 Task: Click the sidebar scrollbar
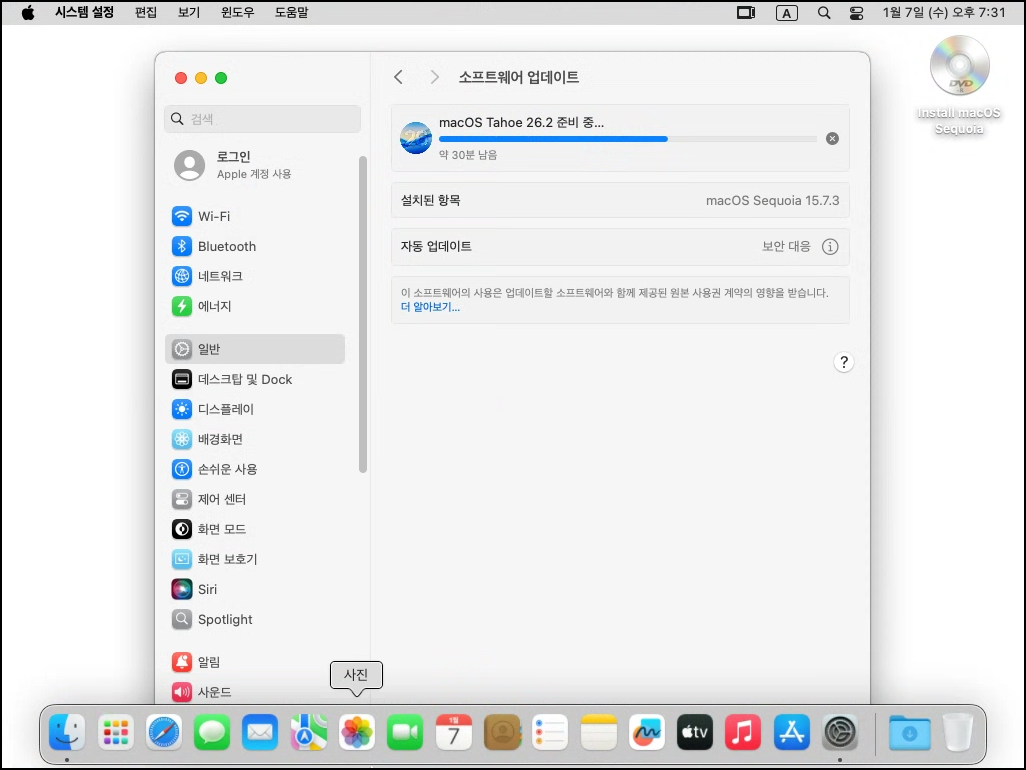tap(363, 314)
